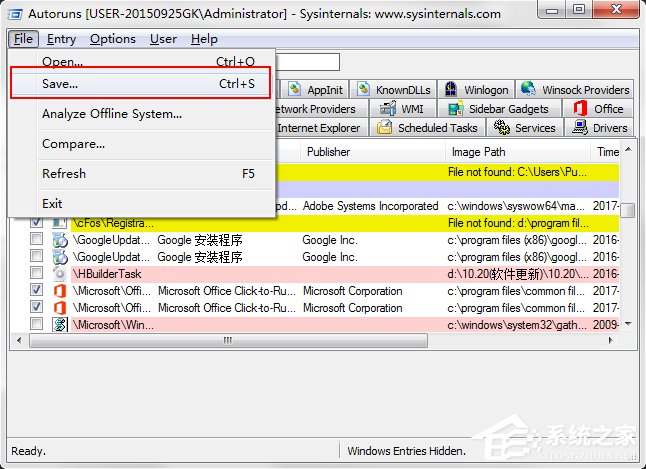
Task: Choose Analyze Offline System menu entry
Action: click(x=111, y=114)
